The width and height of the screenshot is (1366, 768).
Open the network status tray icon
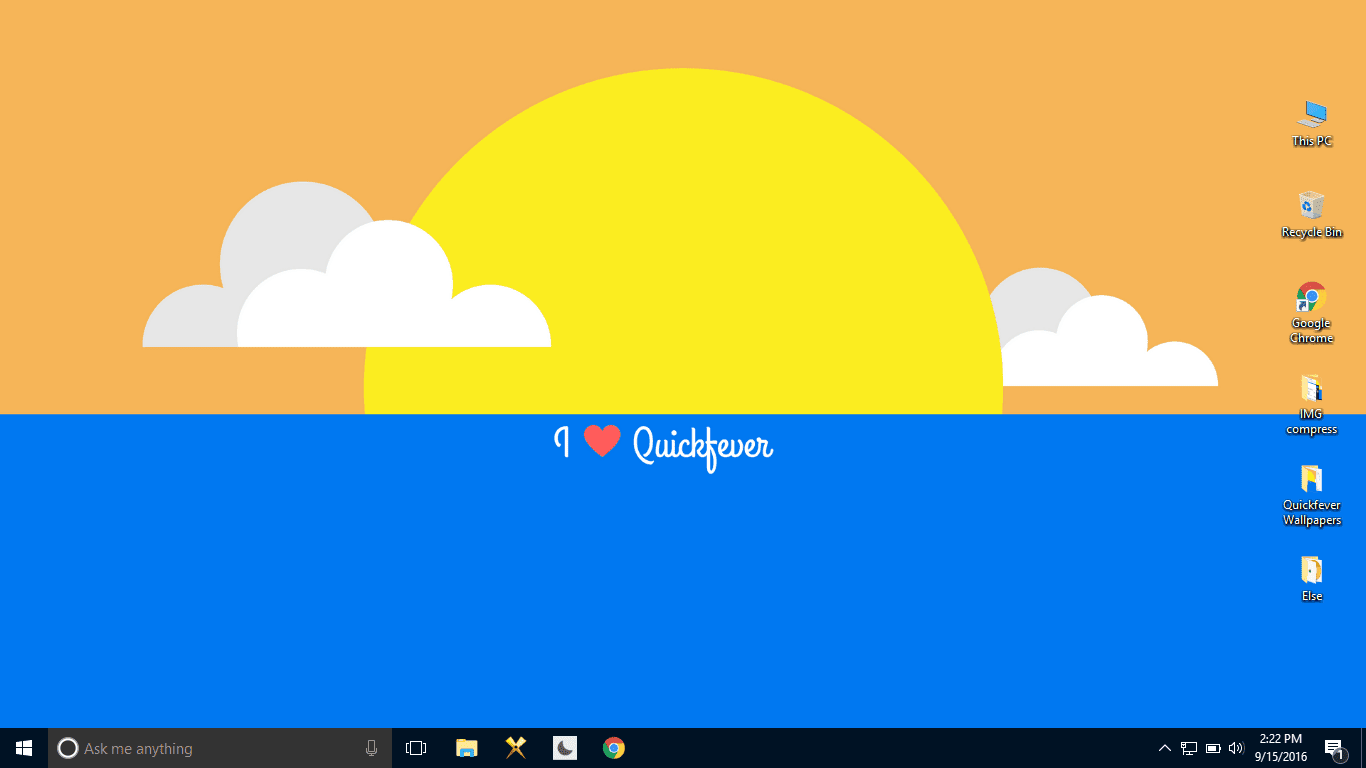click(1189, 748)
